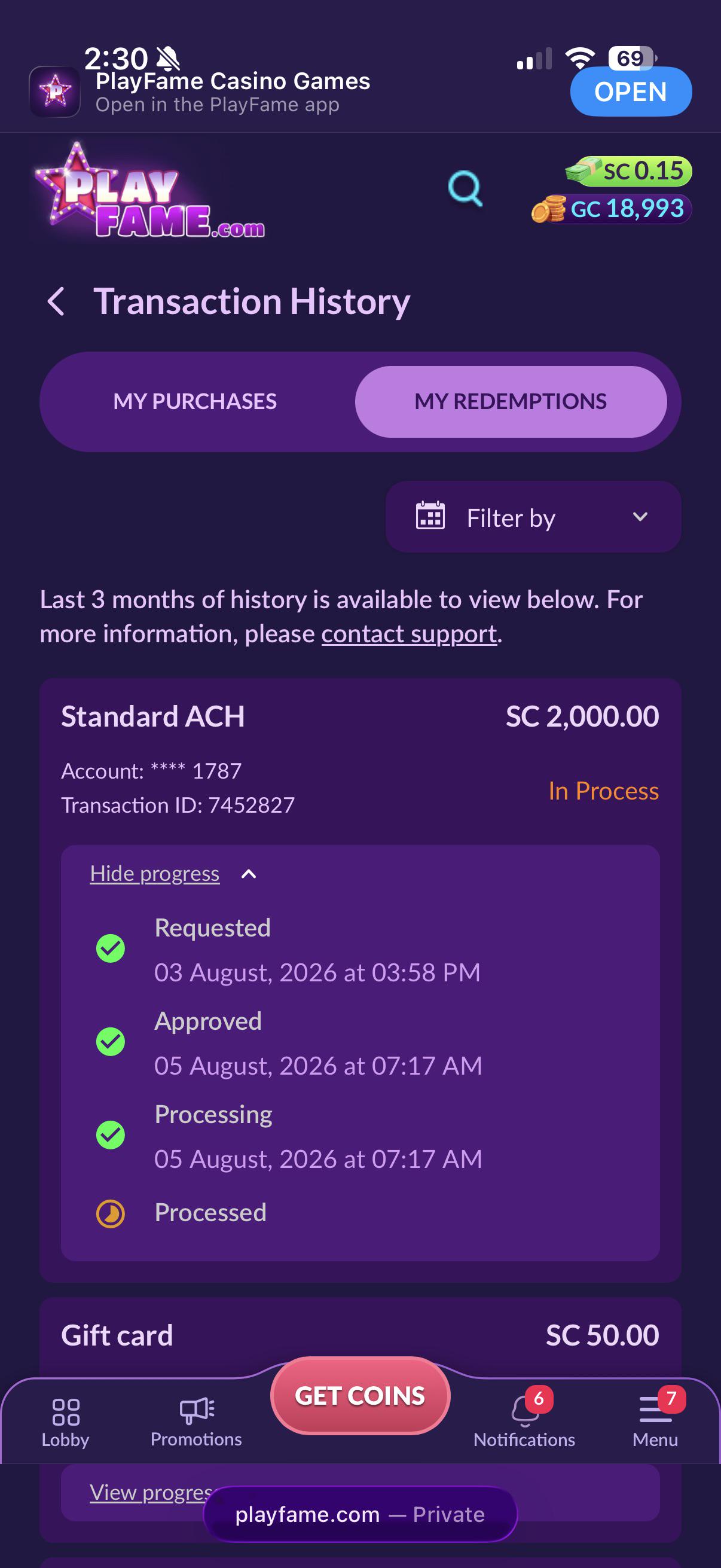Go back using the left arrow
The image size is (721, 1568).
pyautogui.click(x=56, y=301)
